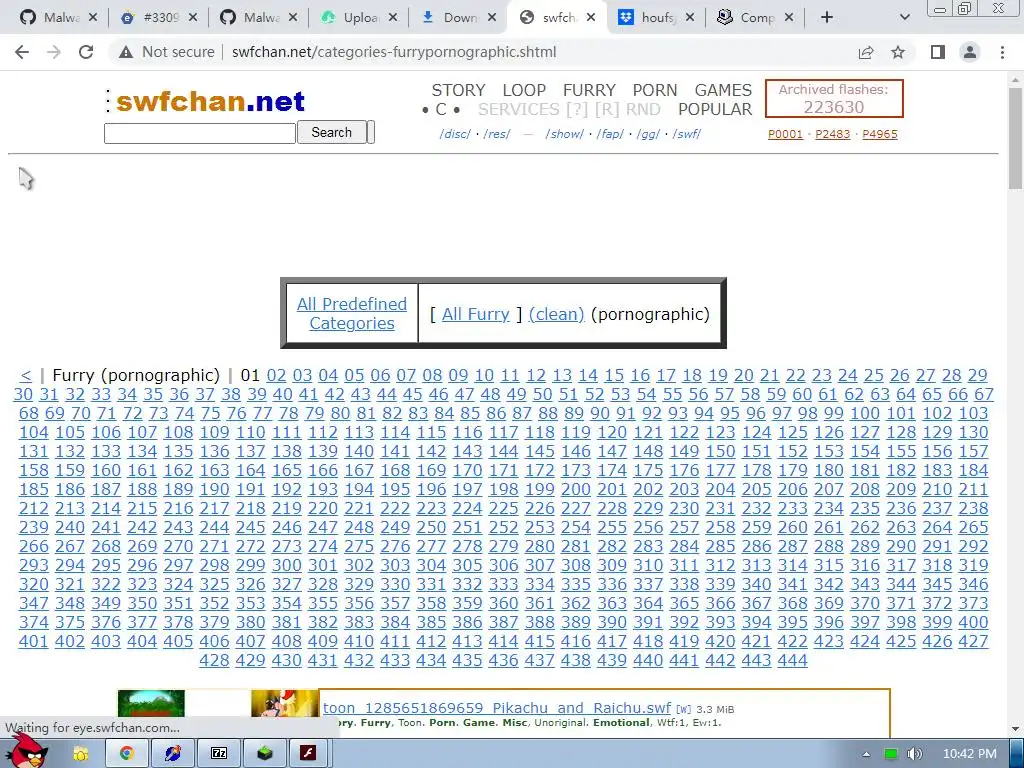Open the Chrome three-dot menu

click(x=1002, y=52)
